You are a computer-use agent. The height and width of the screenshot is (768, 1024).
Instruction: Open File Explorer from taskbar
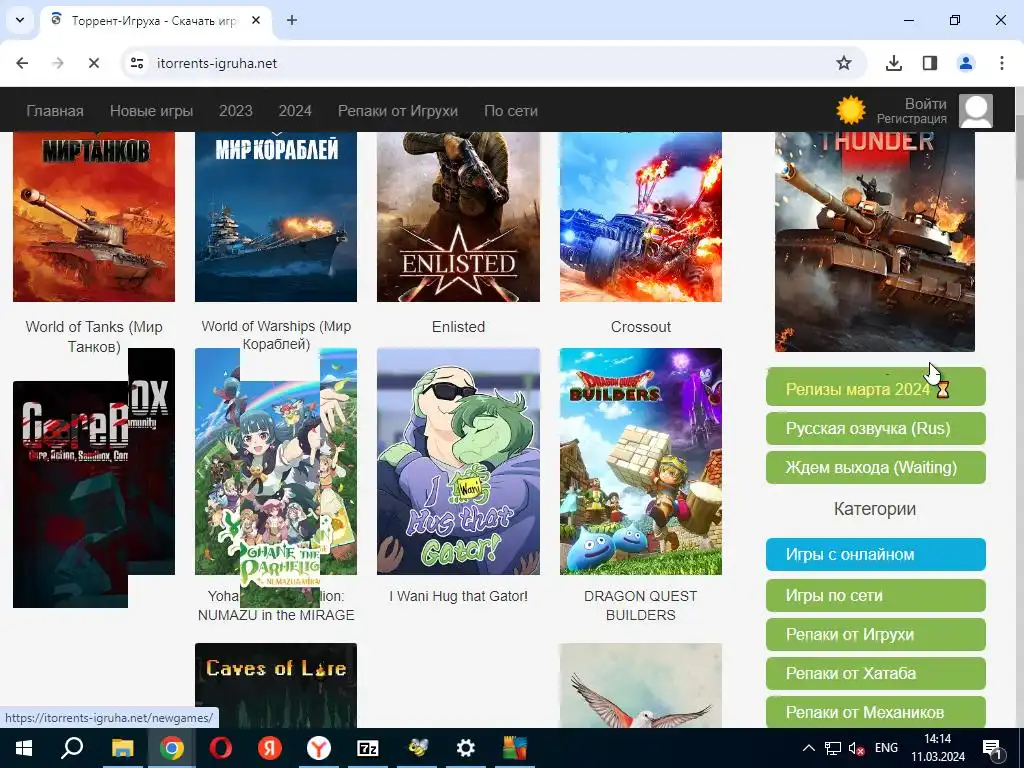point(122,748)
